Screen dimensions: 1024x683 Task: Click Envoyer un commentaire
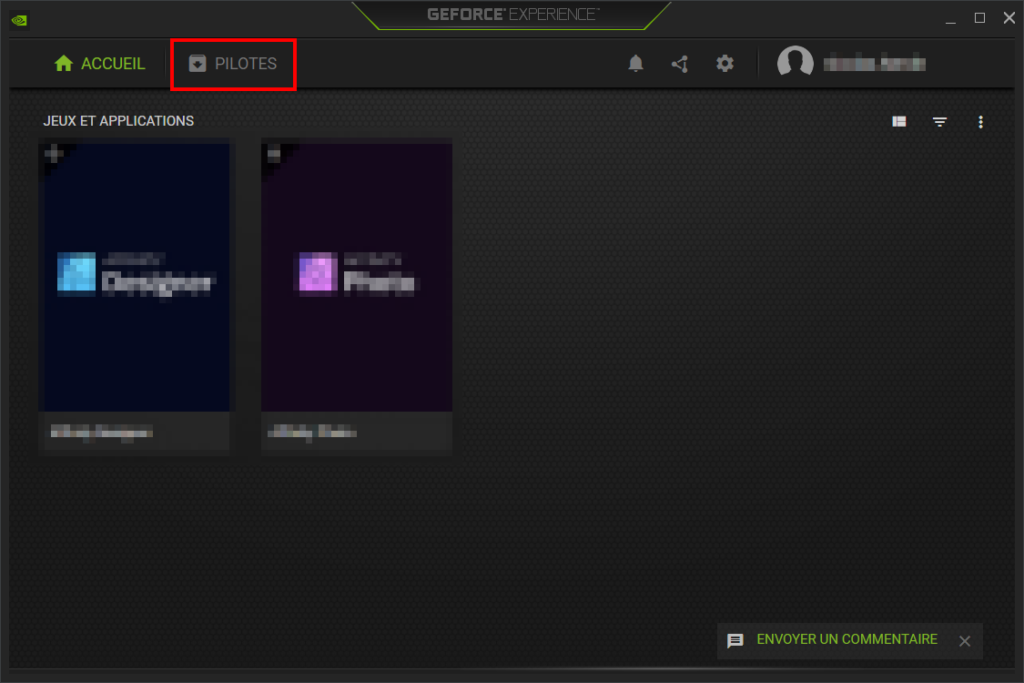pyautogui.click(x=846, y=639)
